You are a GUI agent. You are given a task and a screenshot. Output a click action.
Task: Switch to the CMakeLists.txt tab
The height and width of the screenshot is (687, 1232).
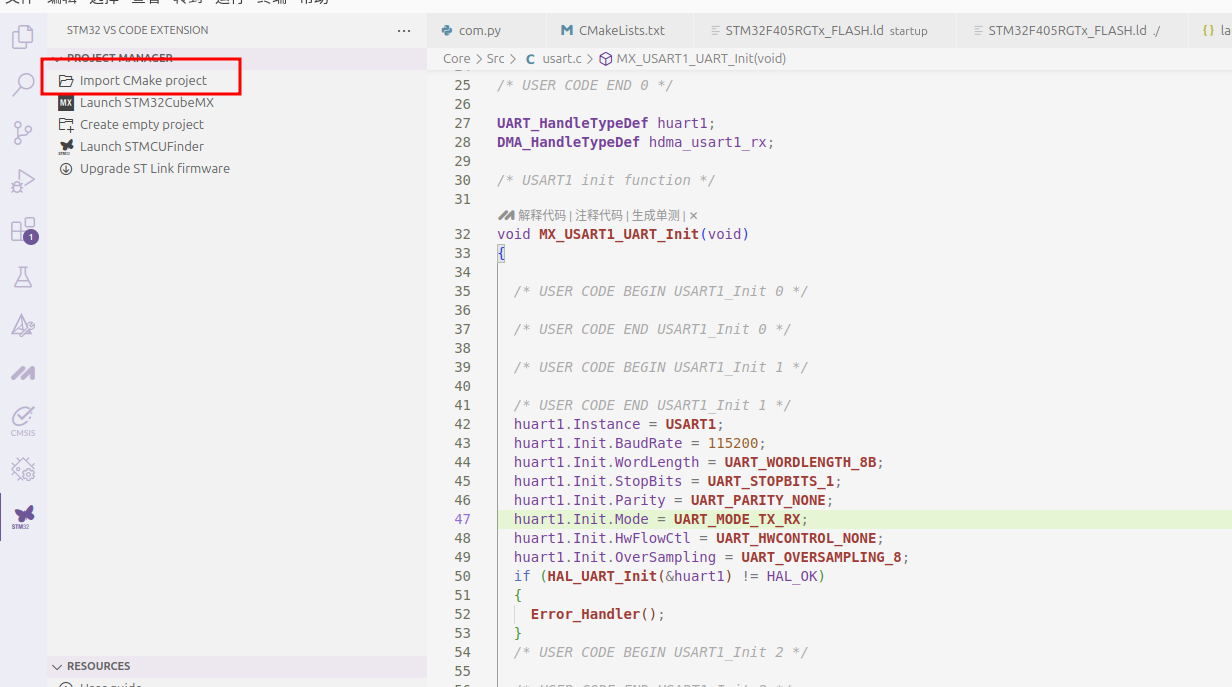[621, 31]
